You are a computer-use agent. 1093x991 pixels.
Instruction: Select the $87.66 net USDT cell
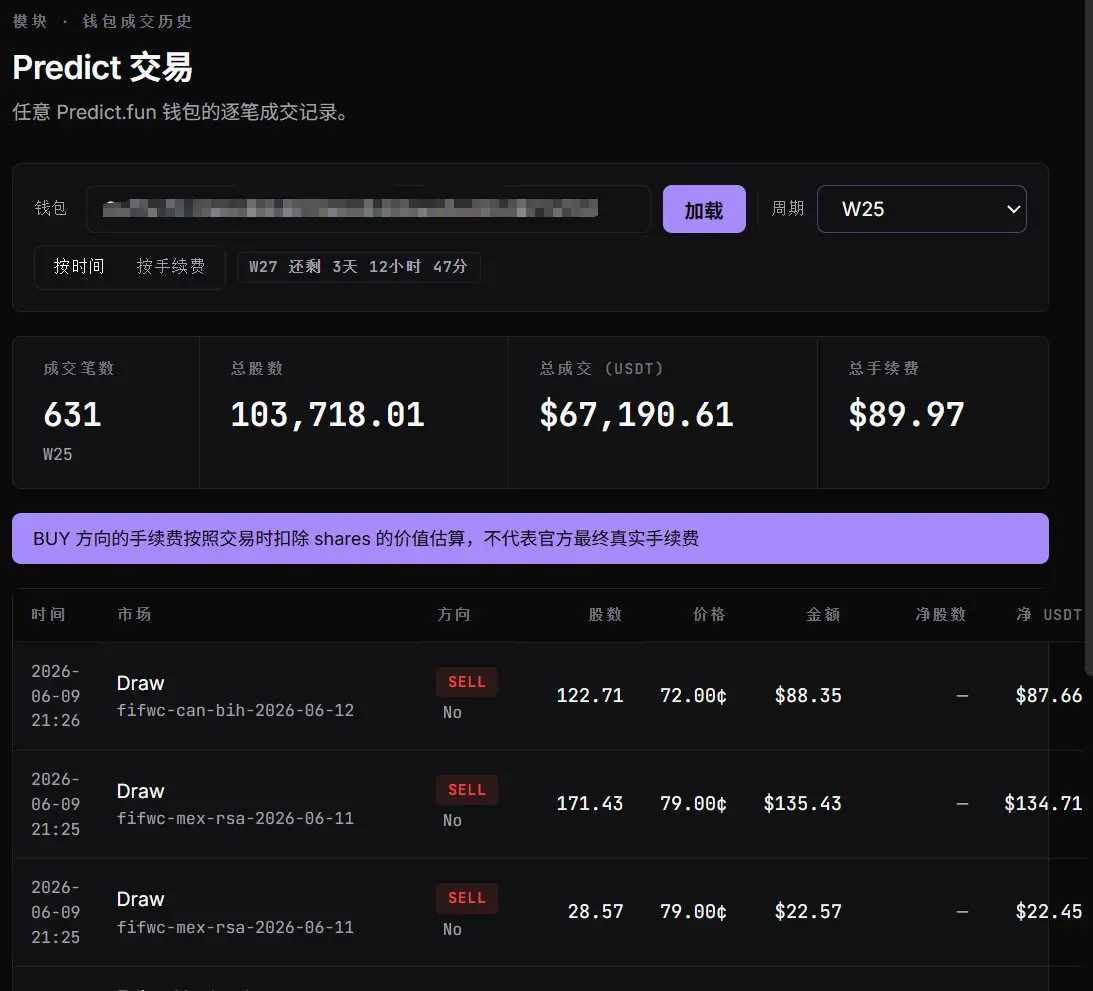(x=1048, y=696)
